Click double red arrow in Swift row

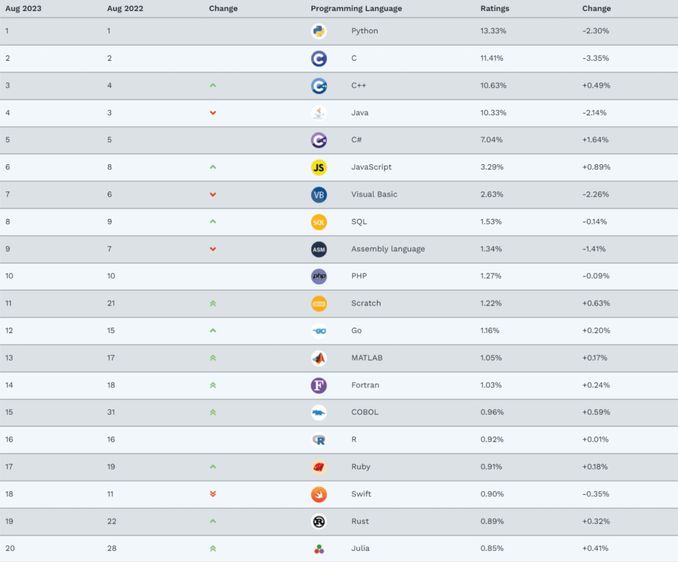pos(213,494)
